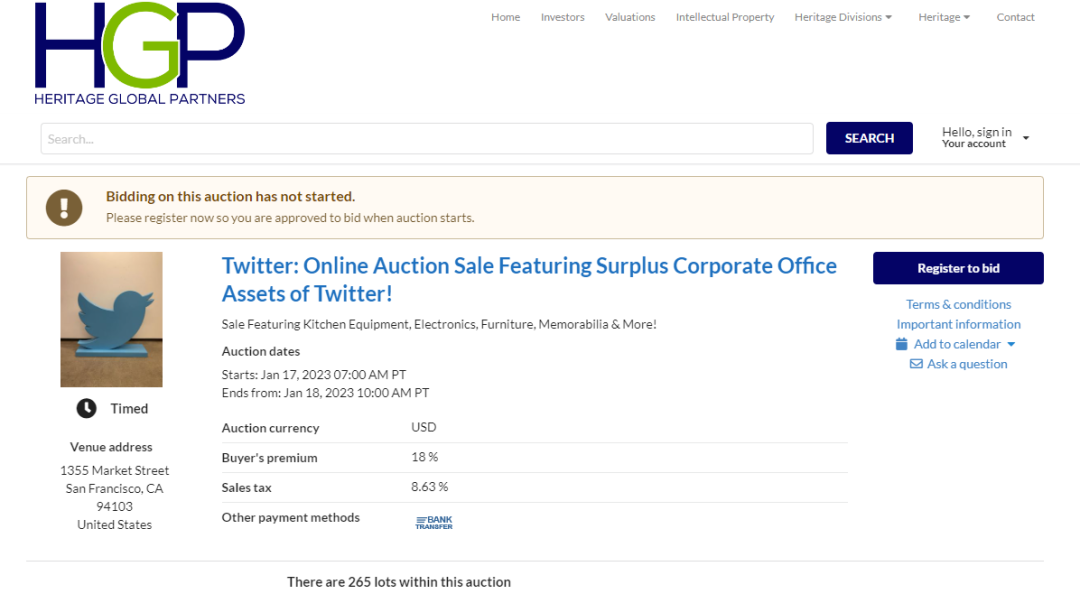This screenshot has width=1080, height=594.
Task: Click the envelope icon beside Ask a question
Action: [916, 364]
